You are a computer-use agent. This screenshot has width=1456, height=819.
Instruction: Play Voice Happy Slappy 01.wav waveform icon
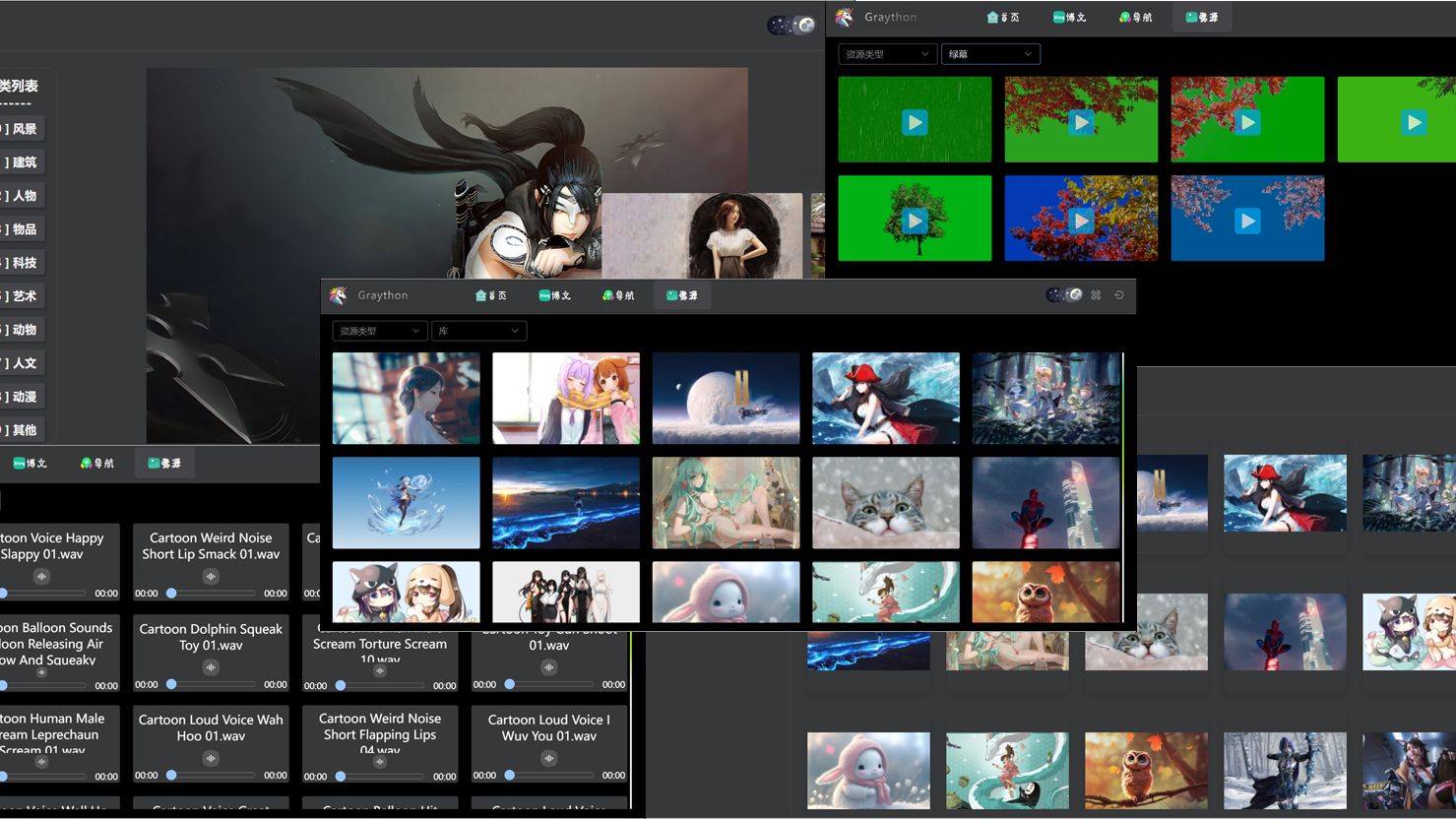click(x=41, y=577)
